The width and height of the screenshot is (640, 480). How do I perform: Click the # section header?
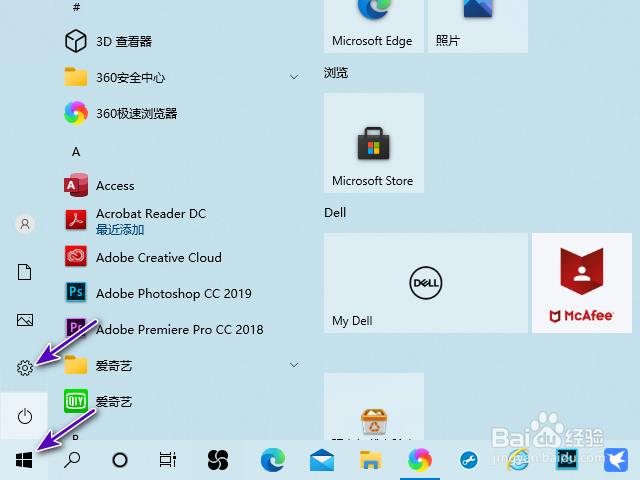pos(76,7)
